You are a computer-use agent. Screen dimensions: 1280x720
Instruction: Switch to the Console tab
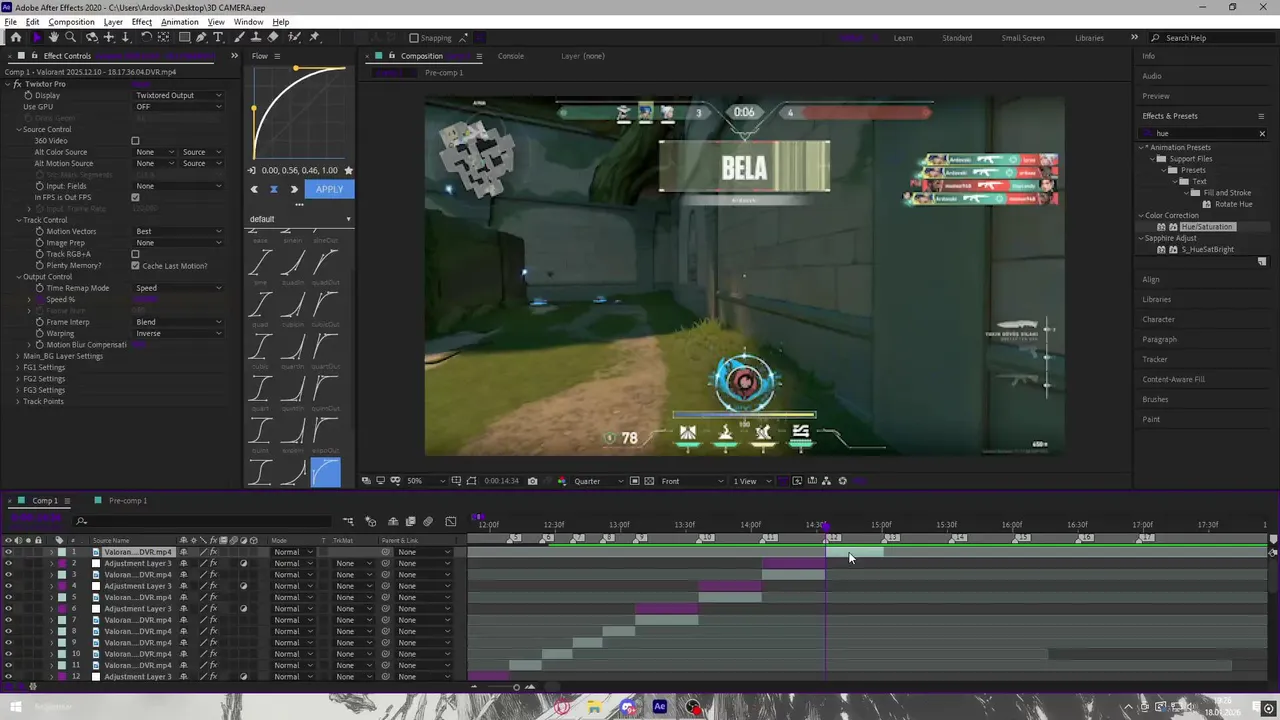(x=511, y=56)
